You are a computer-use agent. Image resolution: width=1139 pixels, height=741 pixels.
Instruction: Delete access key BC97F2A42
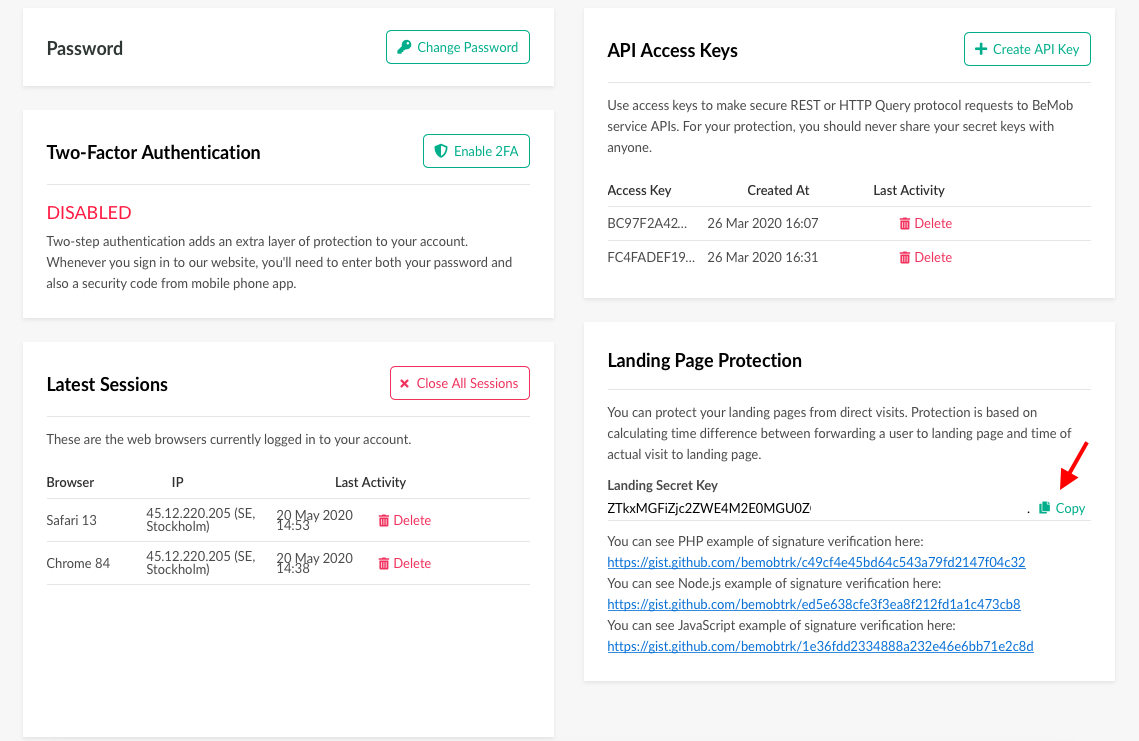coord(925,223)
